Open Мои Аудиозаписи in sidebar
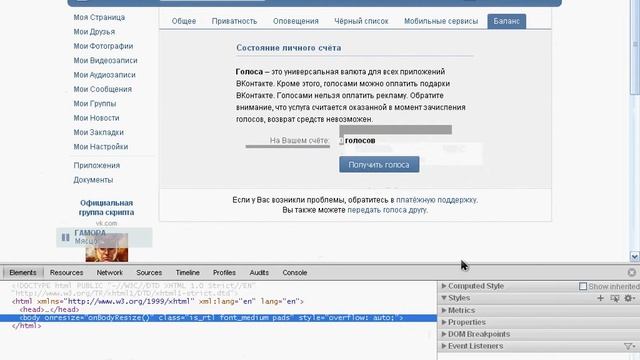Image resolution: width=640 pixels, height=360 pixels. 104,75
